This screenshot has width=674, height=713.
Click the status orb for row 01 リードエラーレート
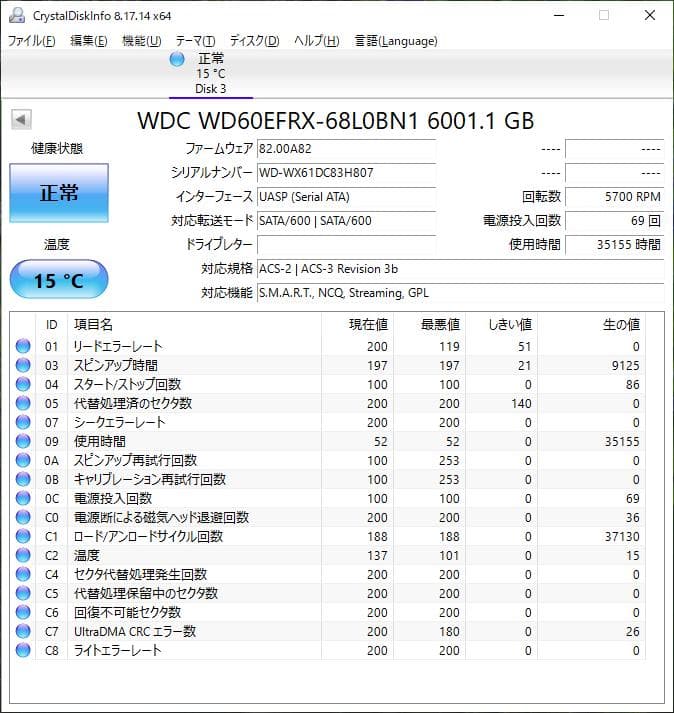point(23,346)
